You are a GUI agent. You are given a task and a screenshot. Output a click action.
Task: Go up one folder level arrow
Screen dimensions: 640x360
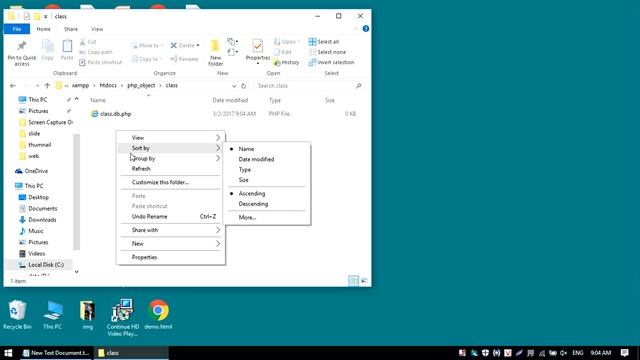coord(47,86)
